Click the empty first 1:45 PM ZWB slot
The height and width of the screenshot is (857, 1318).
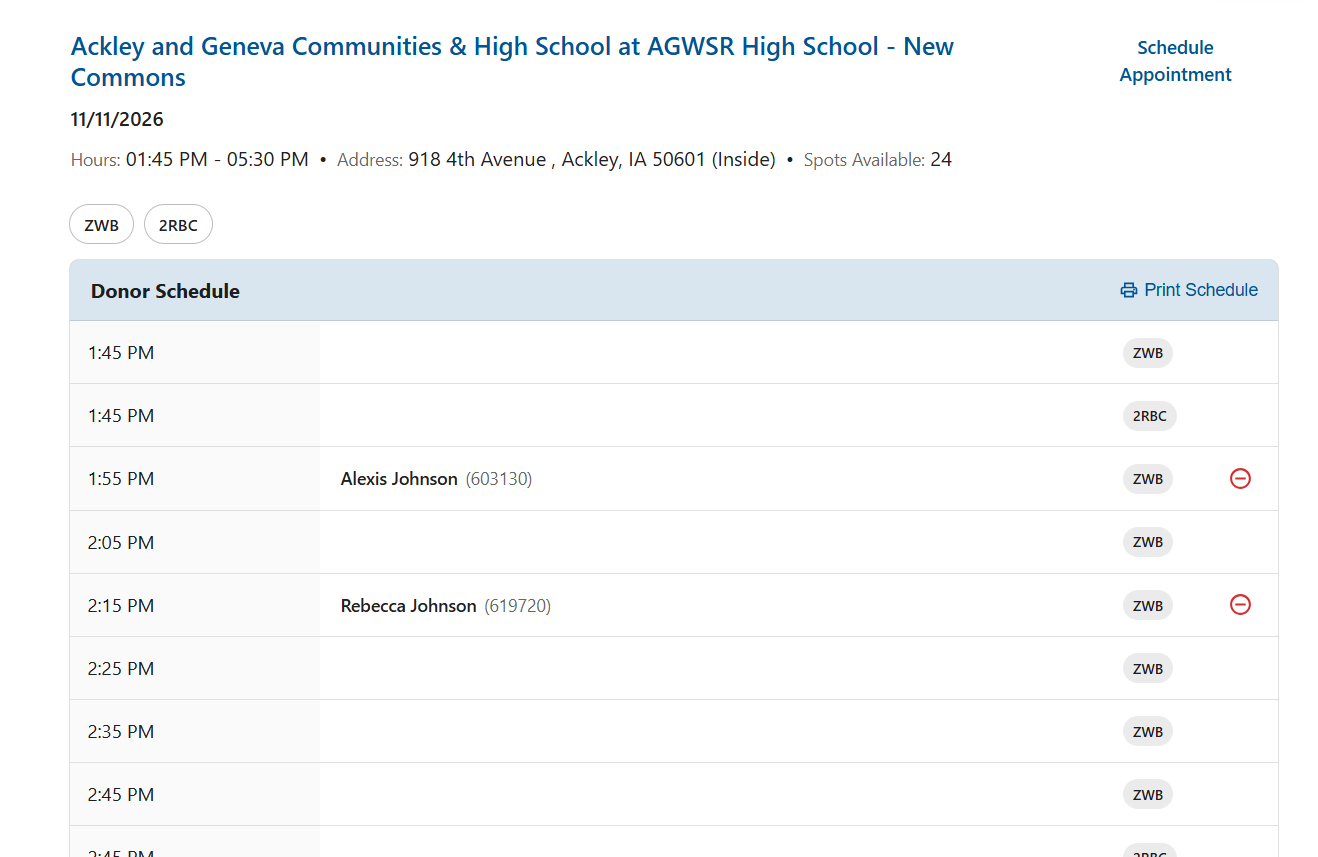pos(700,353)
